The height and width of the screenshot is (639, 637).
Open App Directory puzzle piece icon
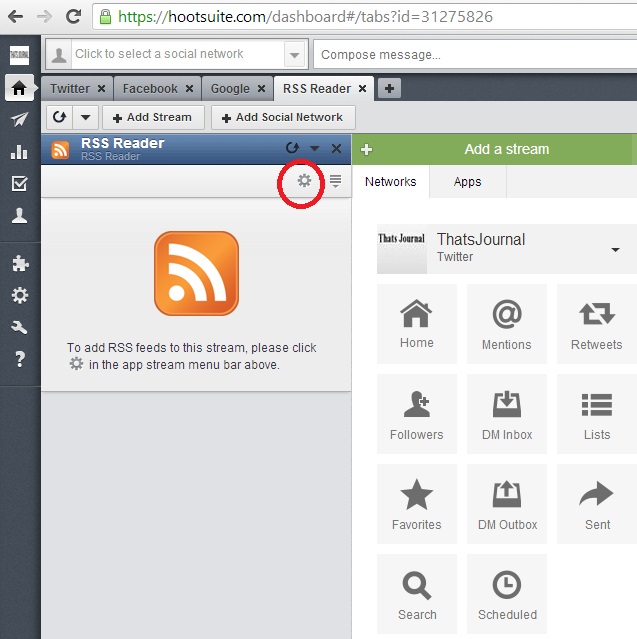tap(20, 264)
